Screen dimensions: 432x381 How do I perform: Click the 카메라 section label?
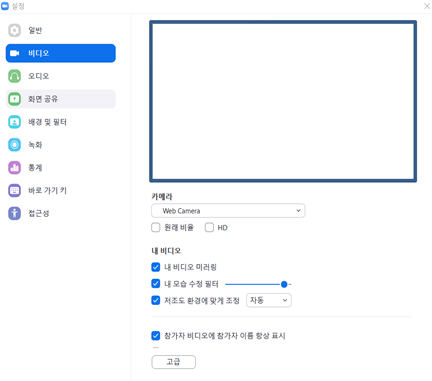[162, 197]
